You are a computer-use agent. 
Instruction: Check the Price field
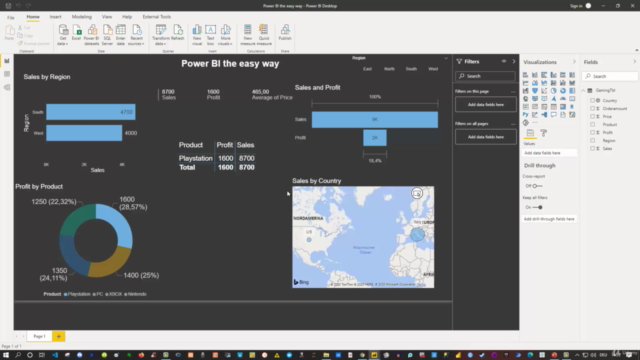(592, 116)
